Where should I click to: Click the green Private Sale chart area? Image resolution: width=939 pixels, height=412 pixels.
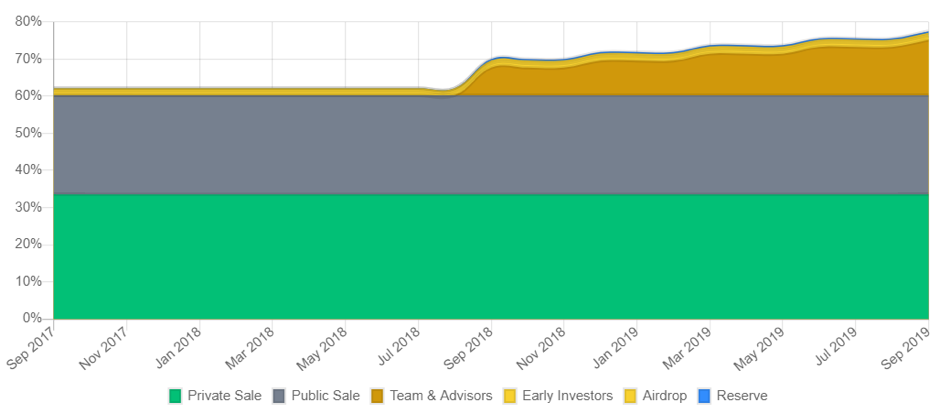(x=490, y=257)
